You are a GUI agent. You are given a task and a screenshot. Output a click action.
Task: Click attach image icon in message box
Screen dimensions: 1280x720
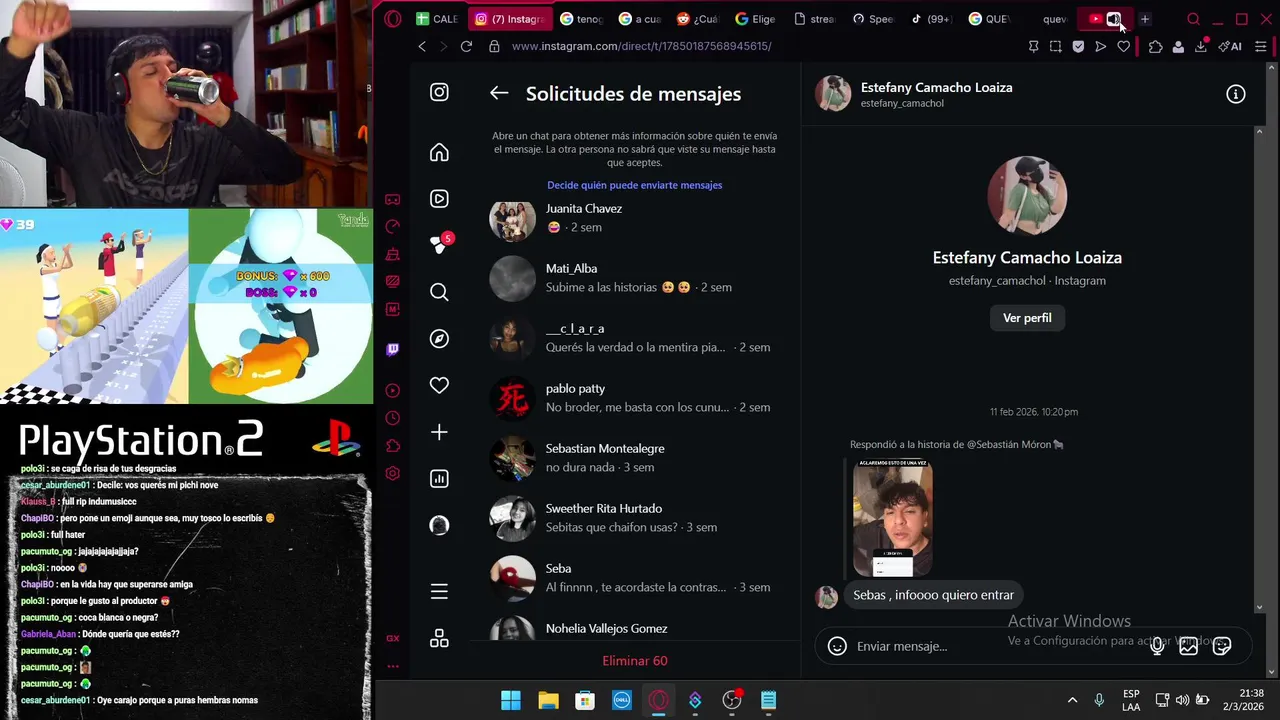pos(1189,646)
